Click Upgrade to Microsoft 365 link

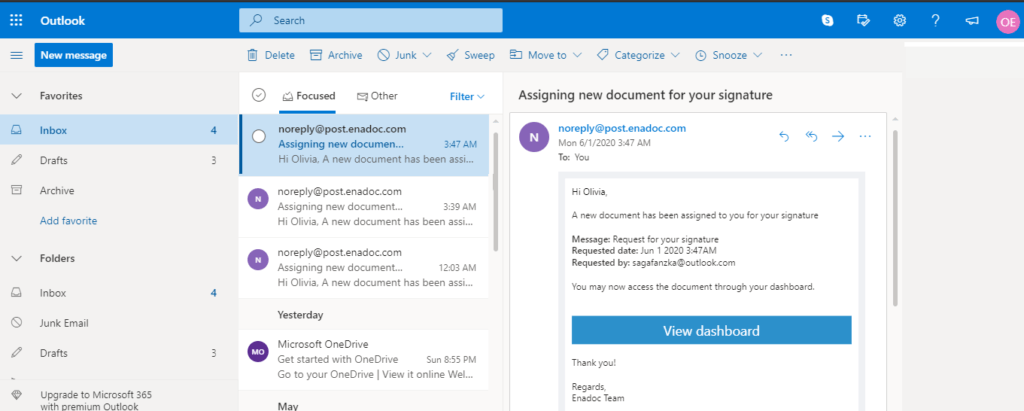click(96, 401)
